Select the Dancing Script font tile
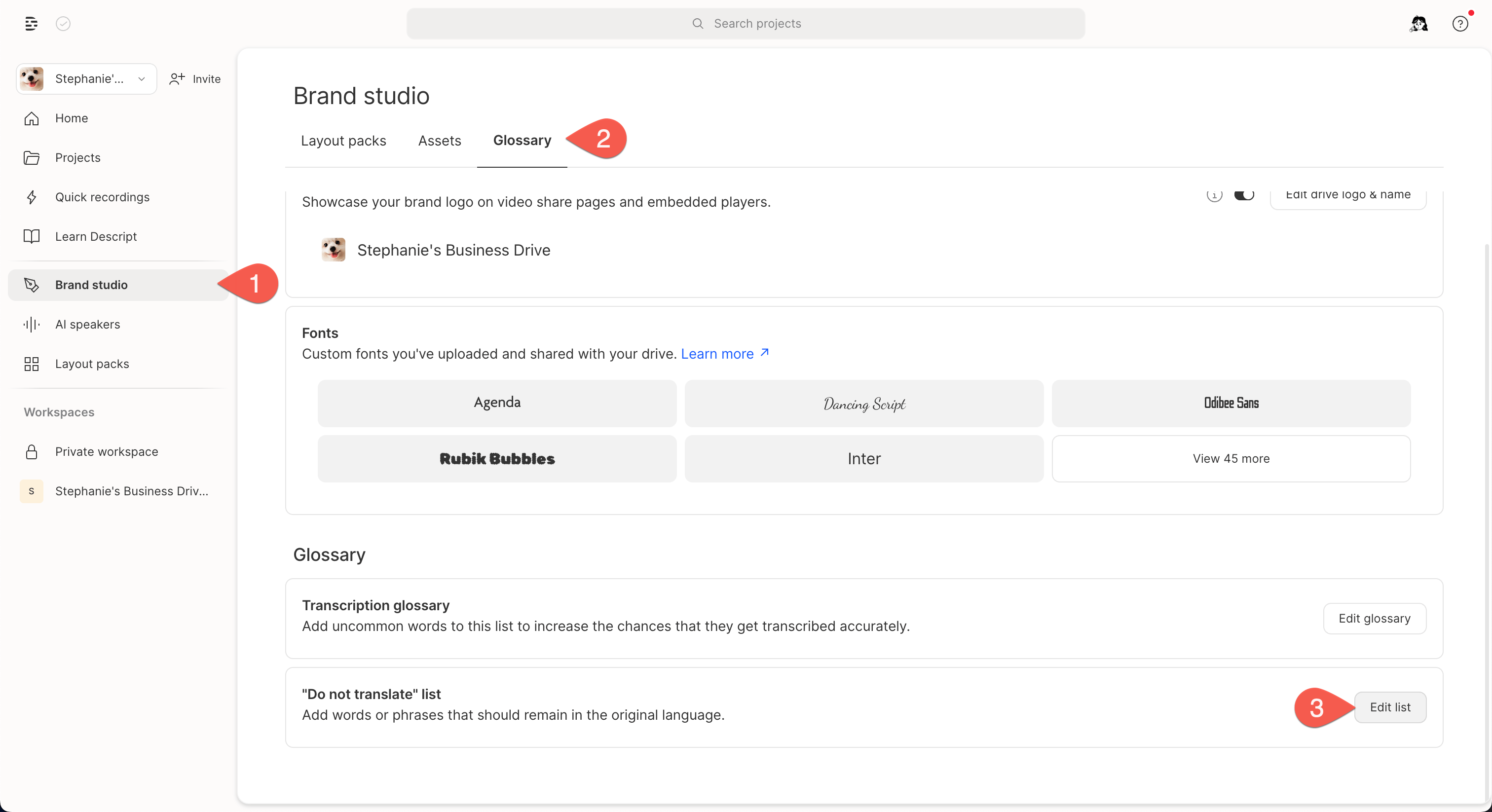Viewport: 1492px width, 812px height. point(864,404)
